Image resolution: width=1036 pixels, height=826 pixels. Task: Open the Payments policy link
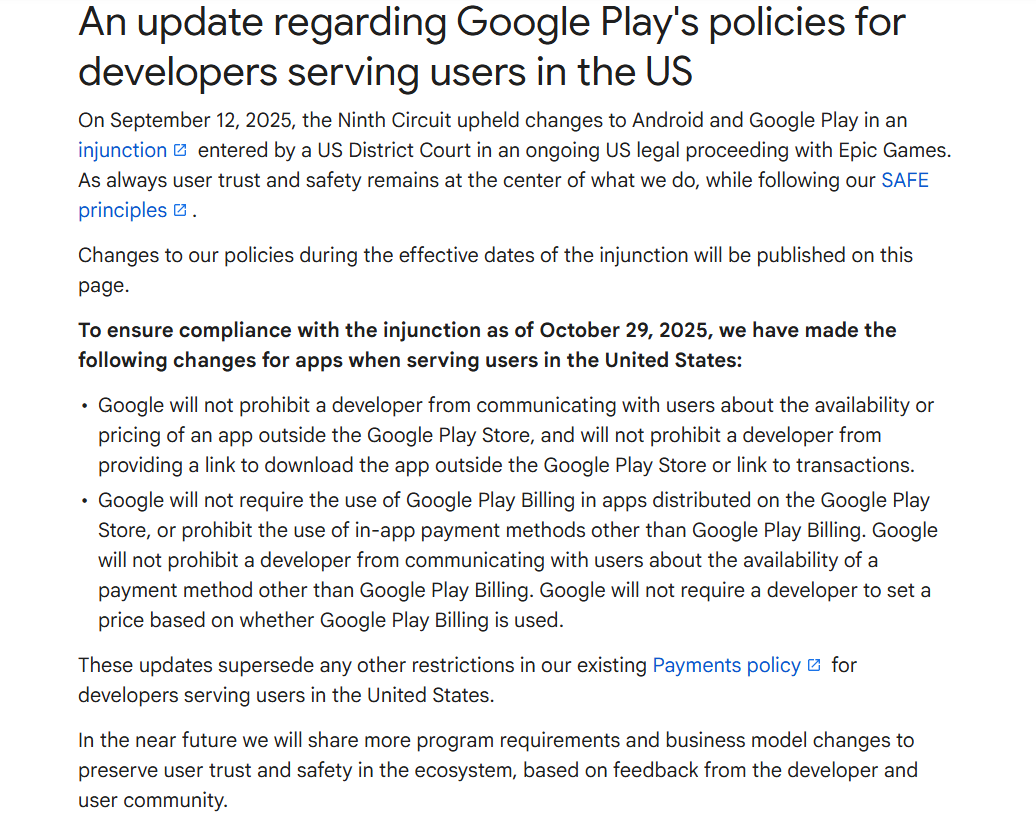(x=726, y=665)
